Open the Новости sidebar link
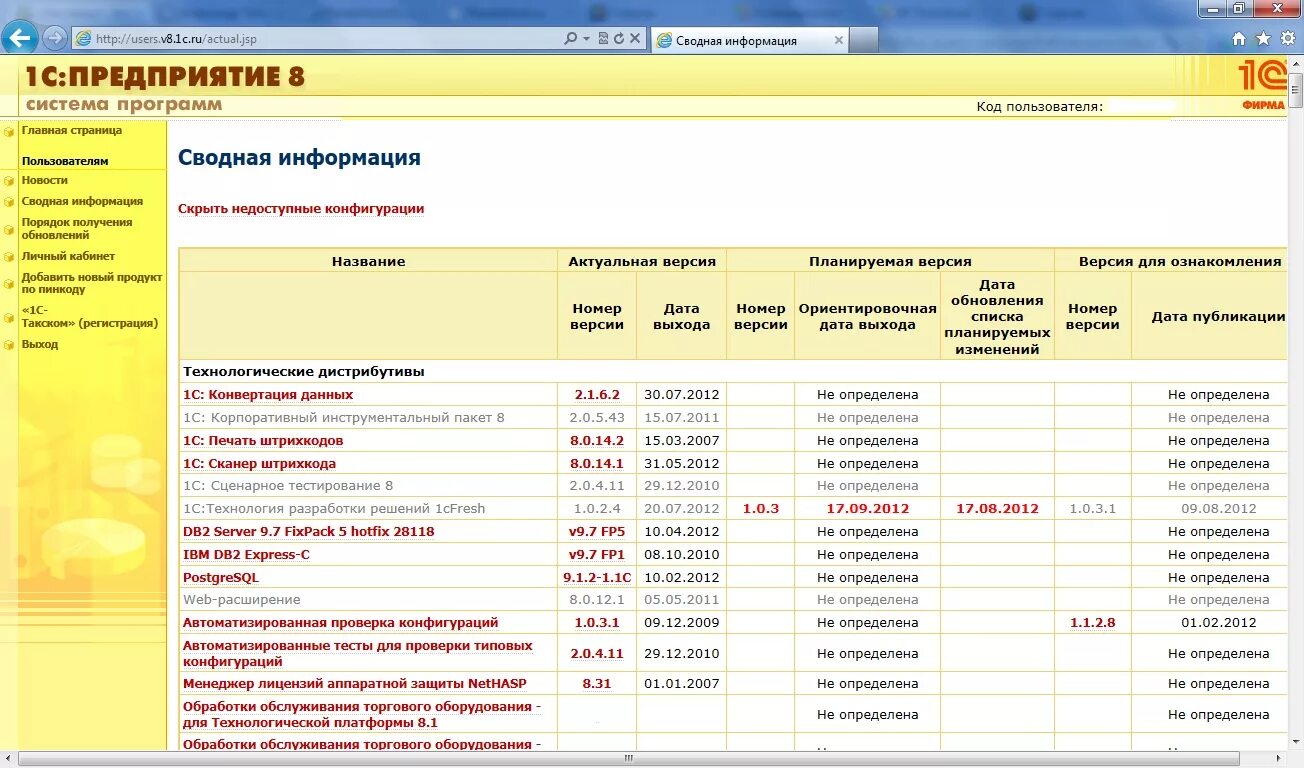 click(45, 180)
